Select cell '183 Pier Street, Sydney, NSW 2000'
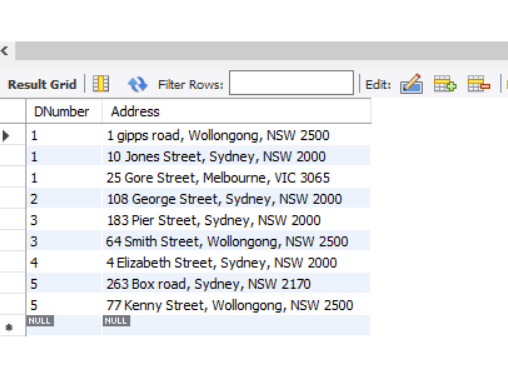 (x=236, y=220)
